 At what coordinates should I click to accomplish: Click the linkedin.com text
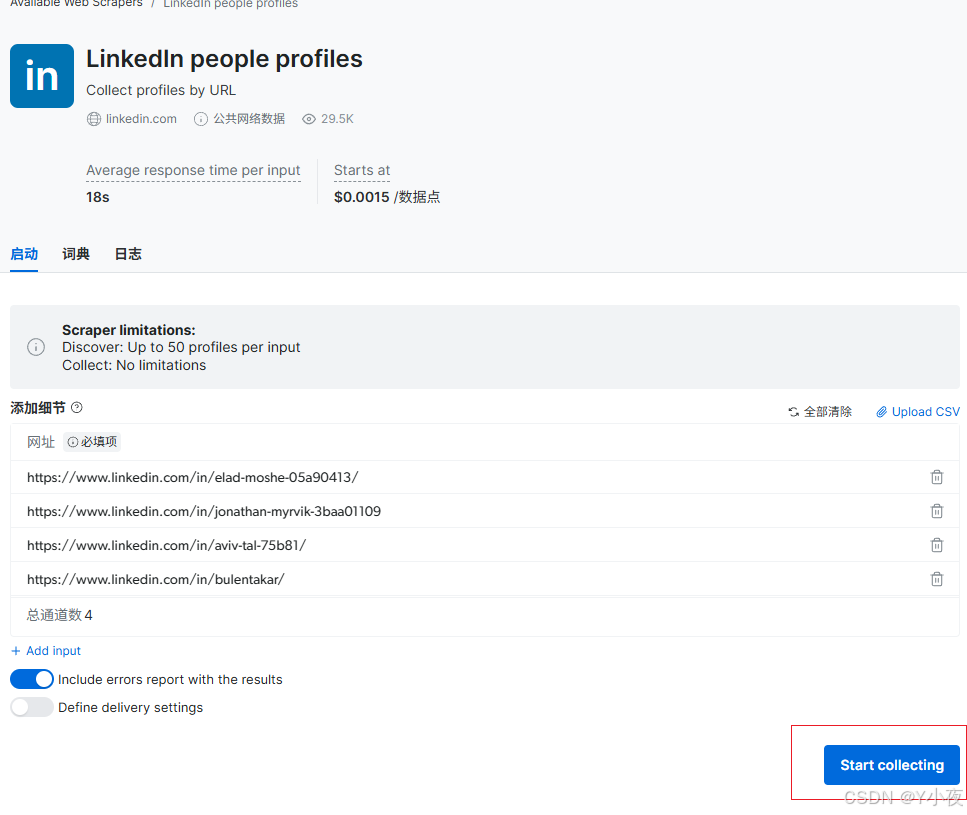coord(141,119)
